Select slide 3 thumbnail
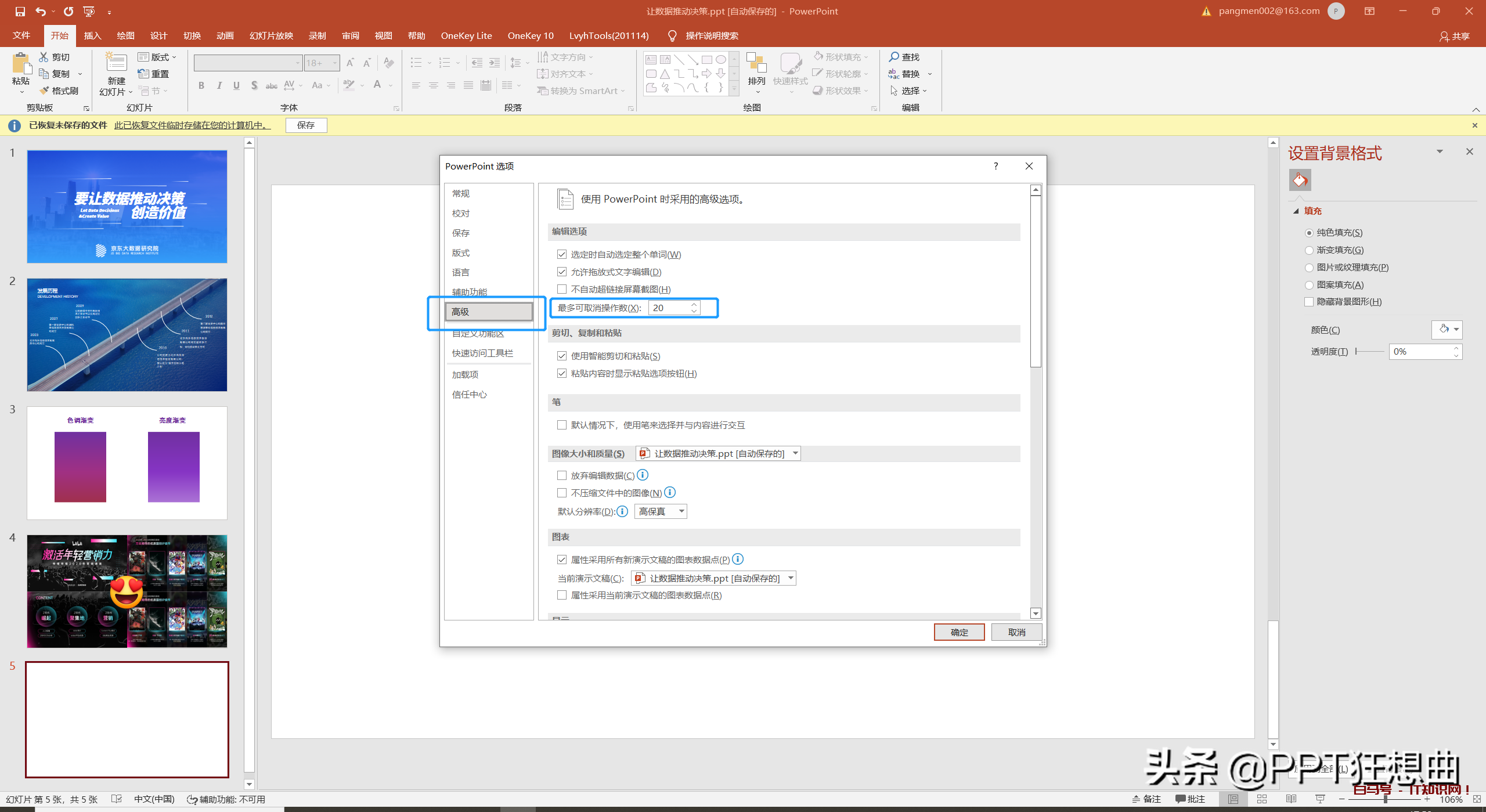1486x812 pixels. [127, 463]
